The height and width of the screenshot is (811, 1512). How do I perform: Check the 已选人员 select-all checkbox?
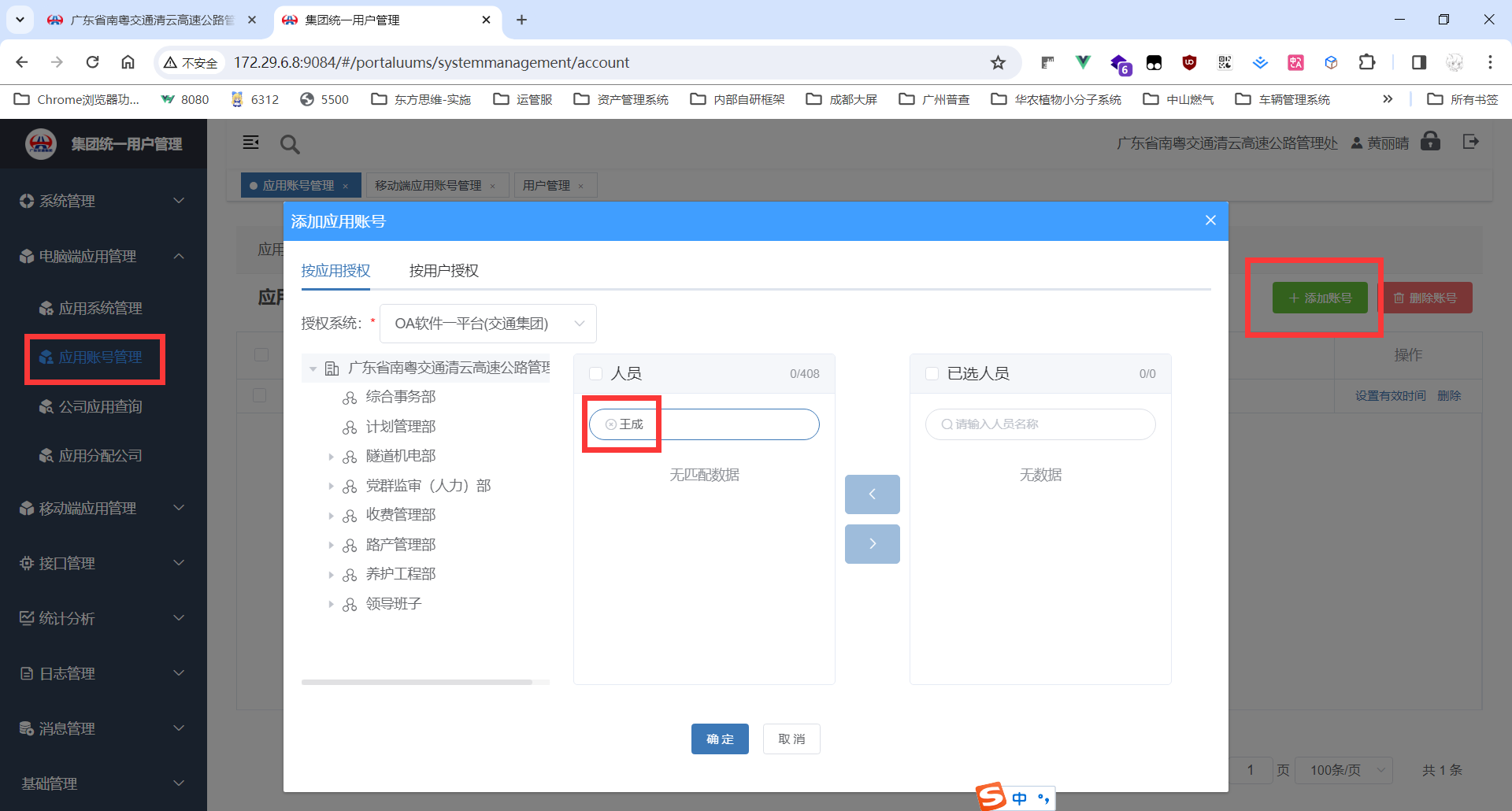click(x=932, y=373)
